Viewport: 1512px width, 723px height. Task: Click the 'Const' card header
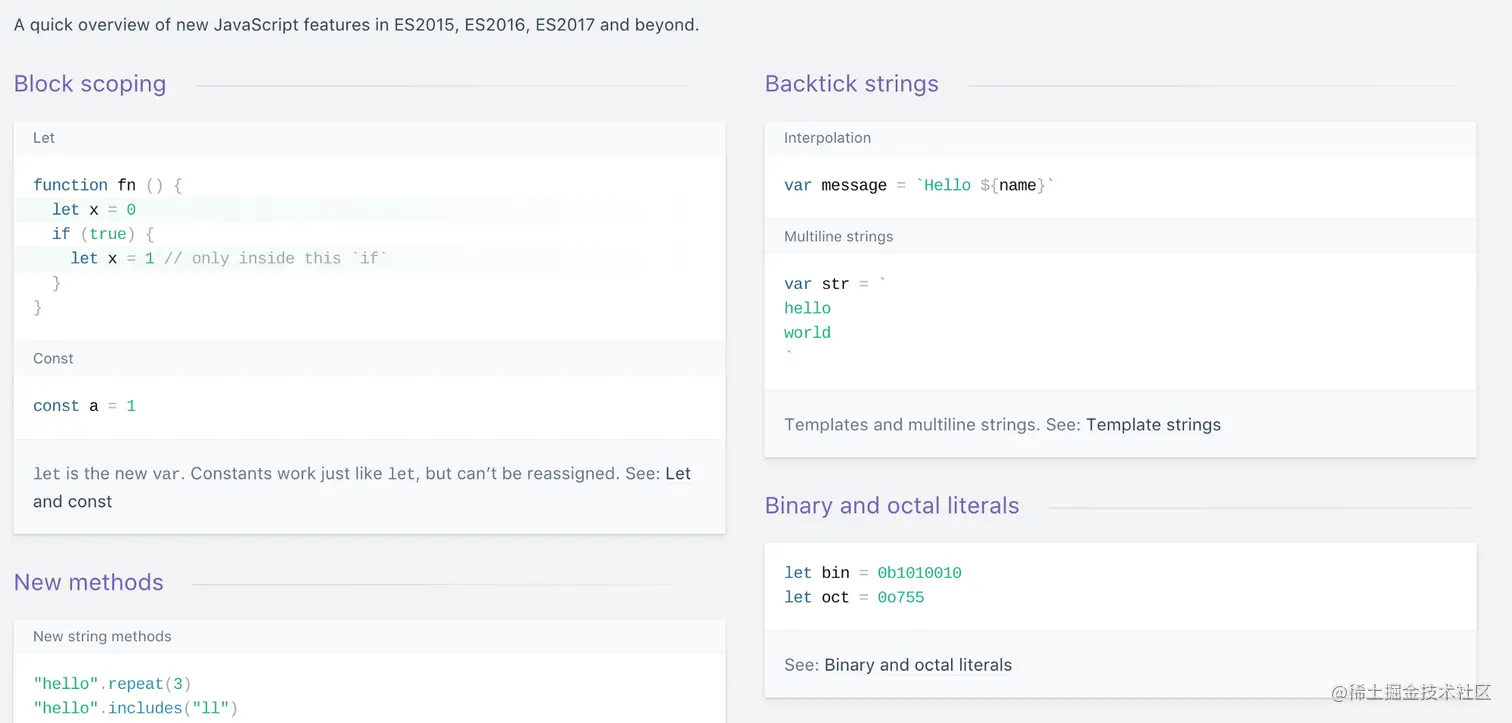click(53, 359)
